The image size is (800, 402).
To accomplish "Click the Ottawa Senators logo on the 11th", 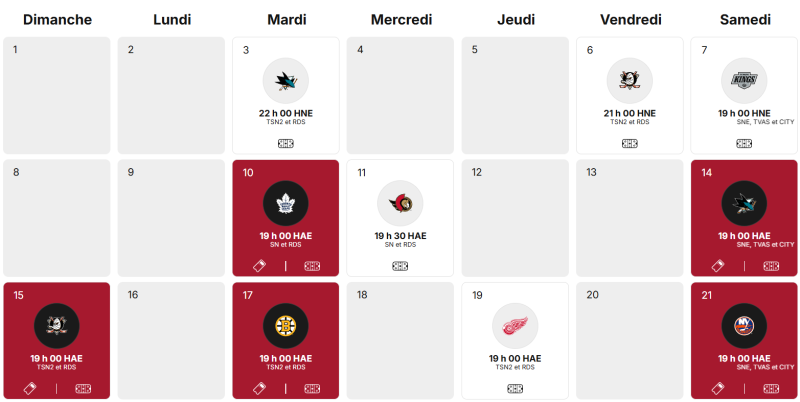I will (400, 203).
